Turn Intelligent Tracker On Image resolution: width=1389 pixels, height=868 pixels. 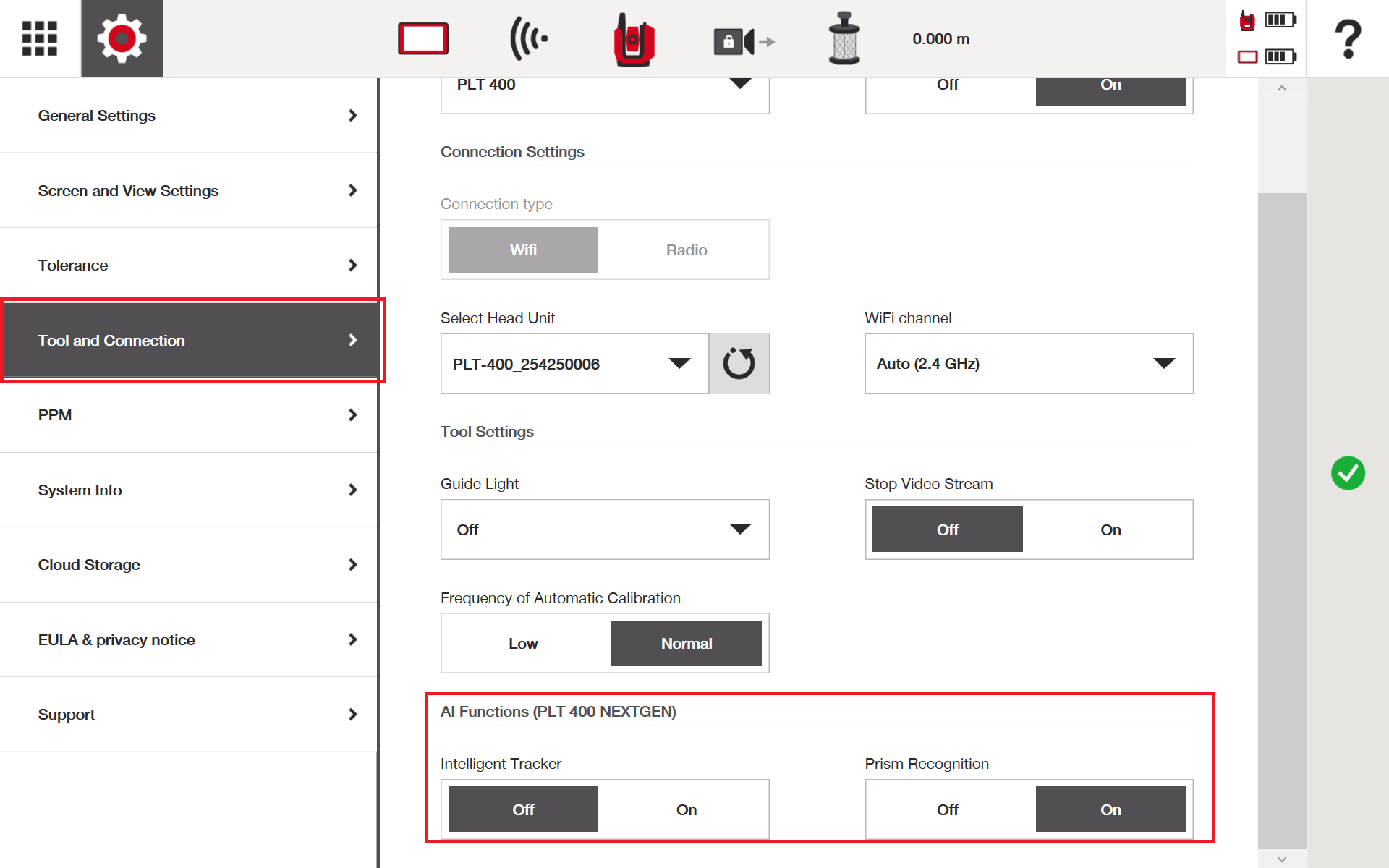pyautogui.click(x=687, y=809)
